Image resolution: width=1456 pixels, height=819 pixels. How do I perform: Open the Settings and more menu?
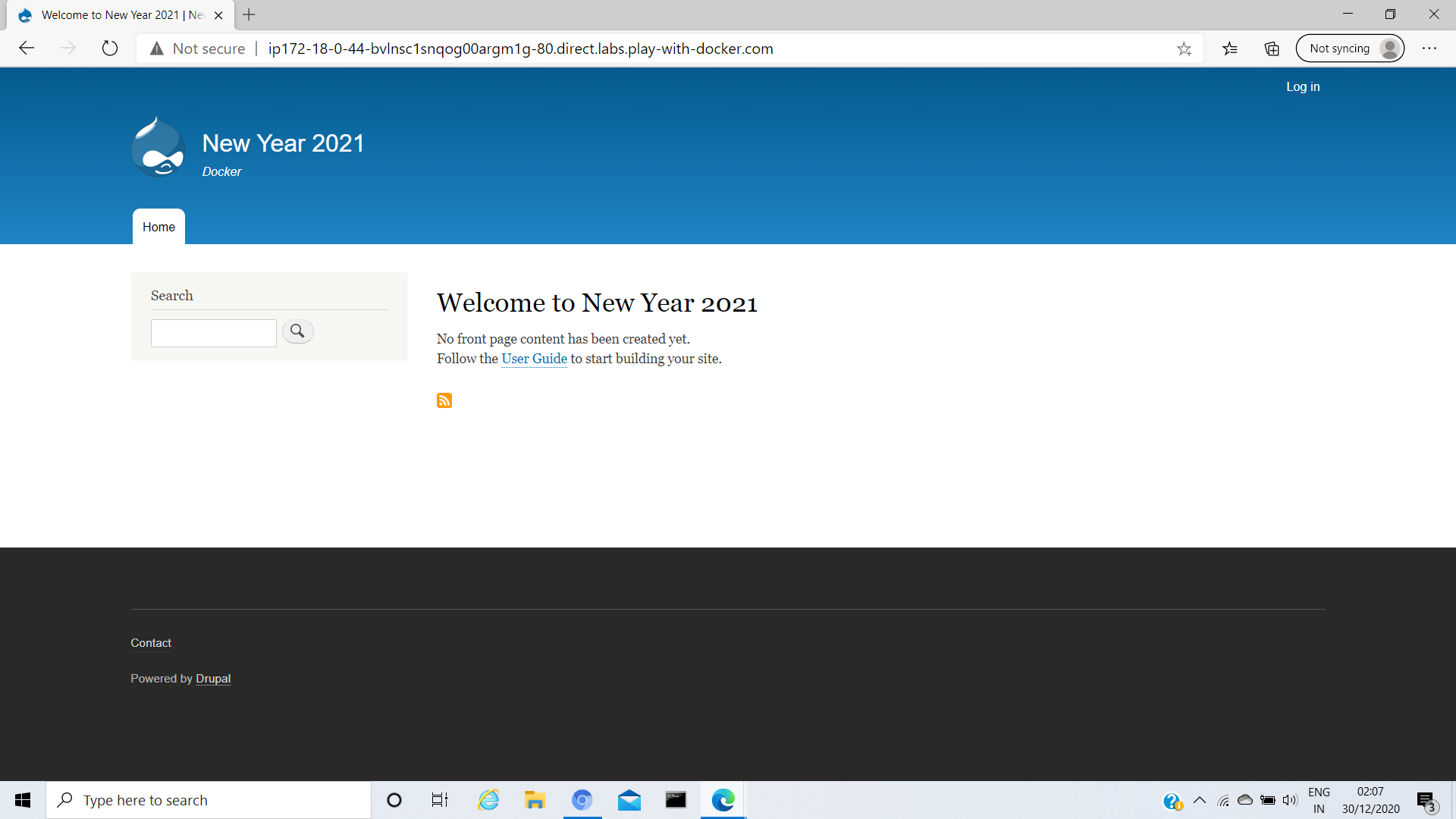click(1430, 48)
